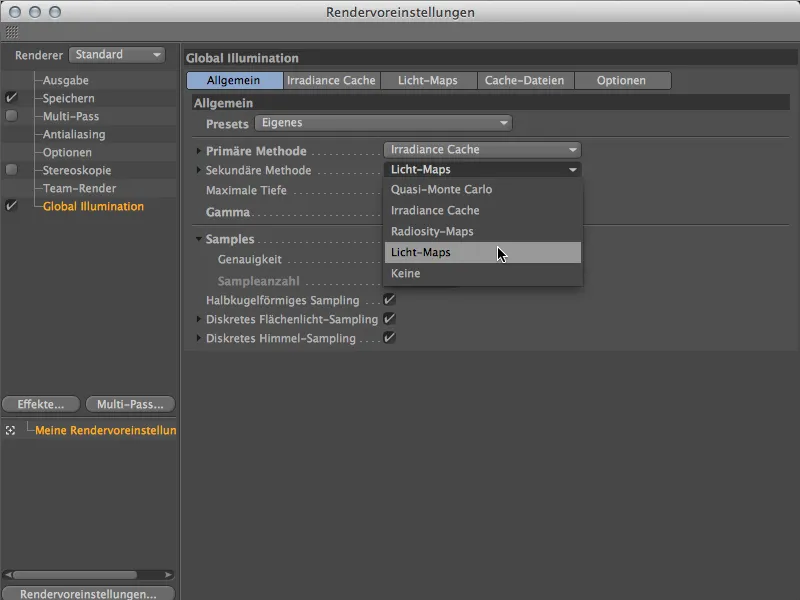Image resolution: width=800 pixels, height=600 pixels.
Task: Click the Effekte... button
Action: pos(41,404)
